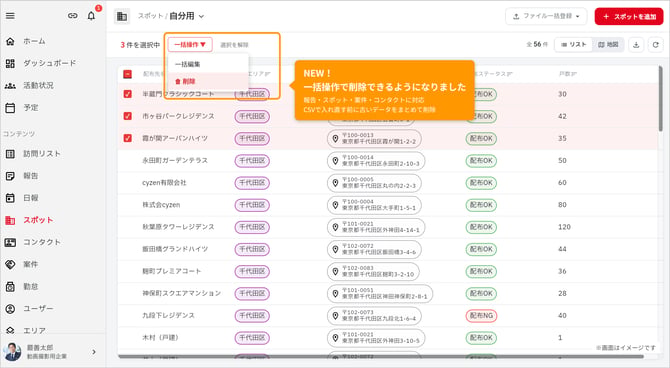Choose 一括編集 from the bulk menu
Image resolution: width=670 pixels, height=368 pixels.
point(208,64)
